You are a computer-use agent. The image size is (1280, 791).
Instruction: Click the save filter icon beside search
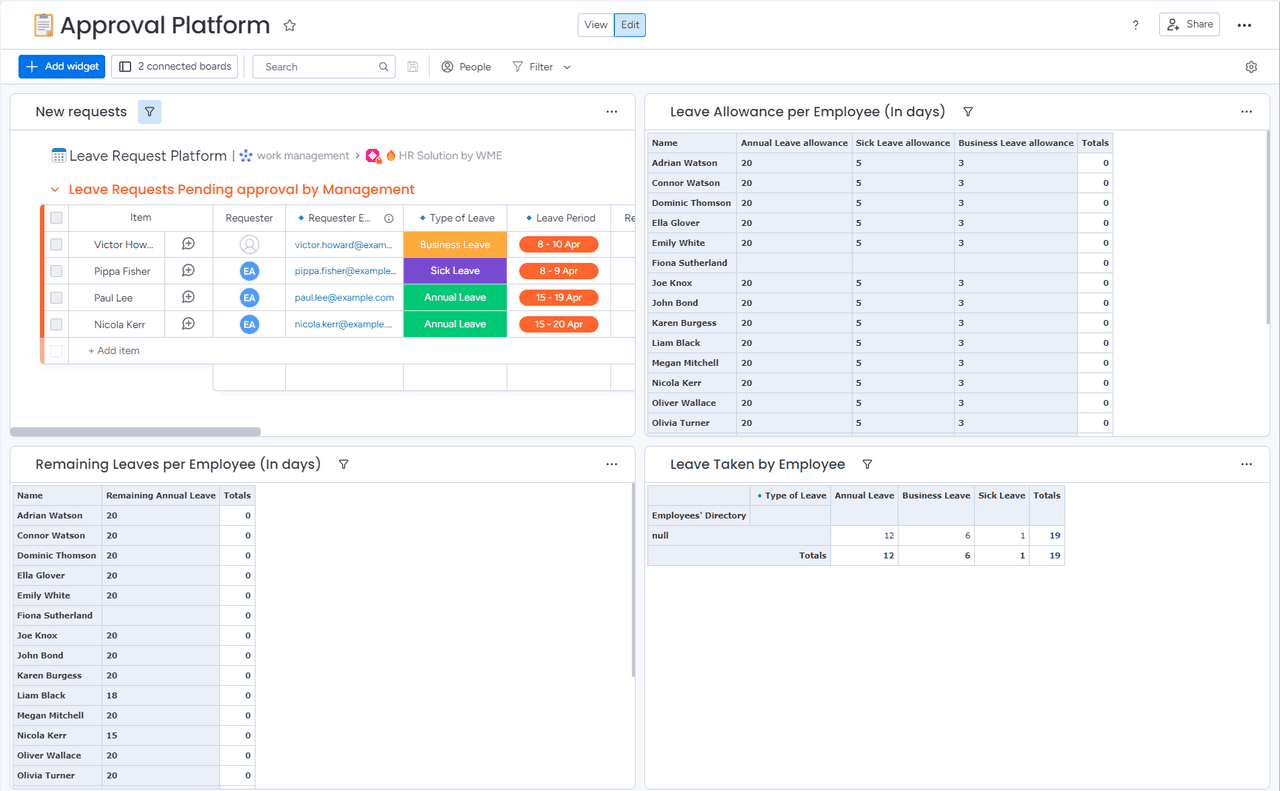pyautogui.click(x=412, y=67)
